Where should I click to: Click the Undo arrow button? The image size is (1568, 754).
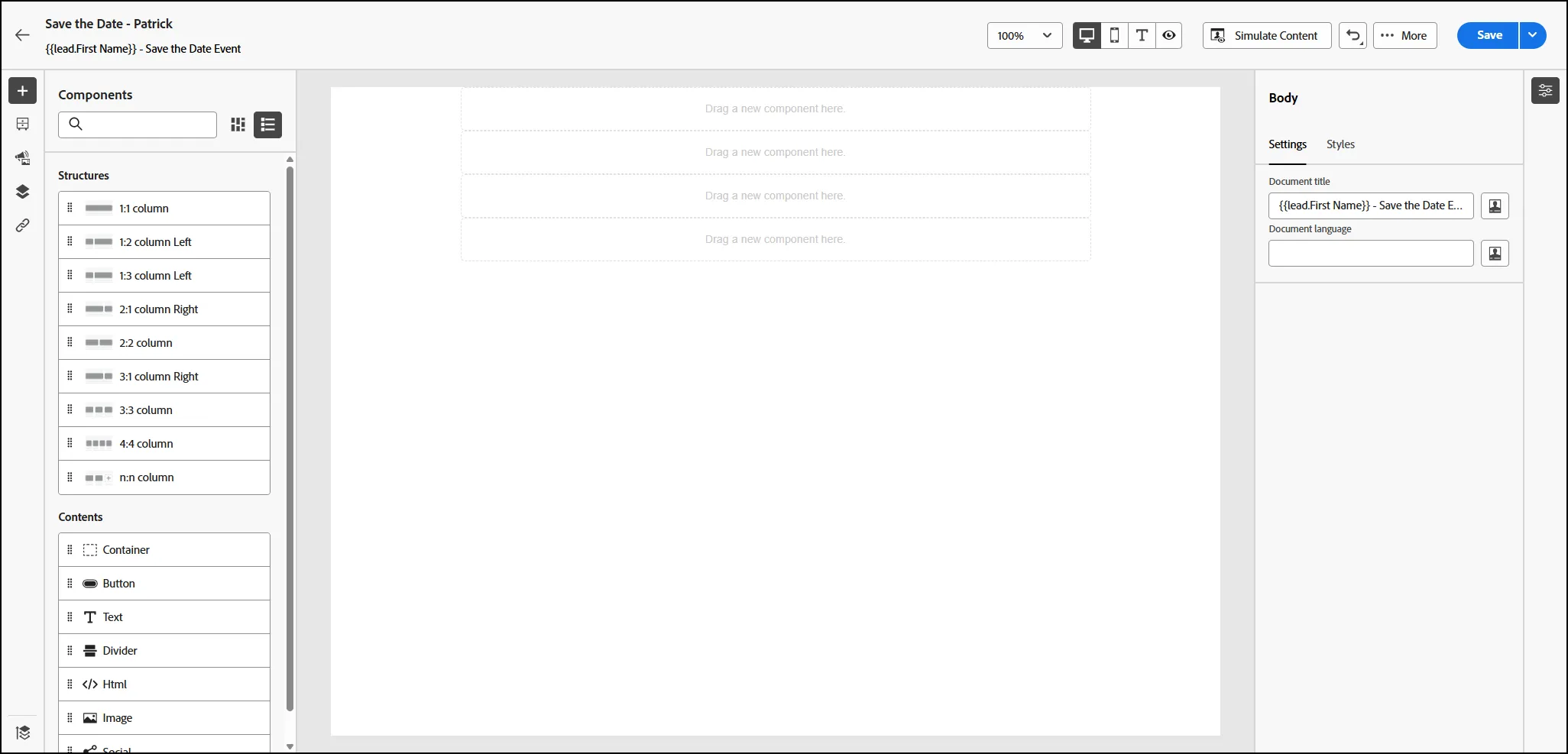click(x=1353, y=36)
